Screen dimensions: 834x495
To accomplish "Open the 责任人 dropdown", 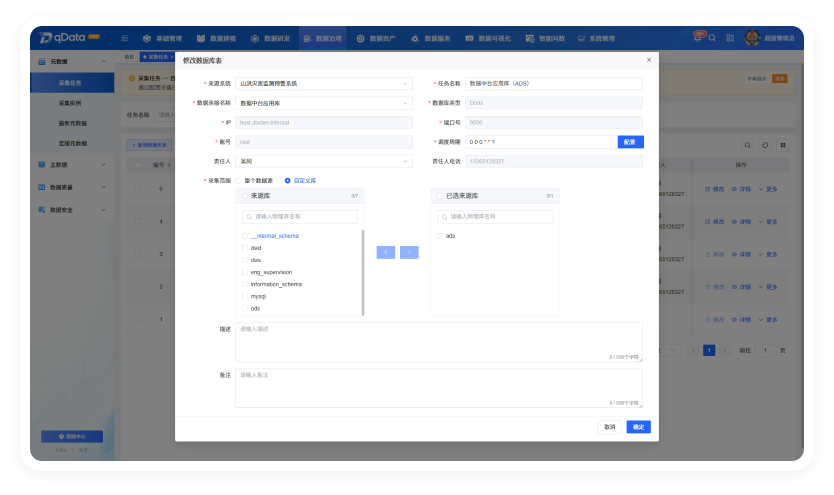I will (323, 161).
